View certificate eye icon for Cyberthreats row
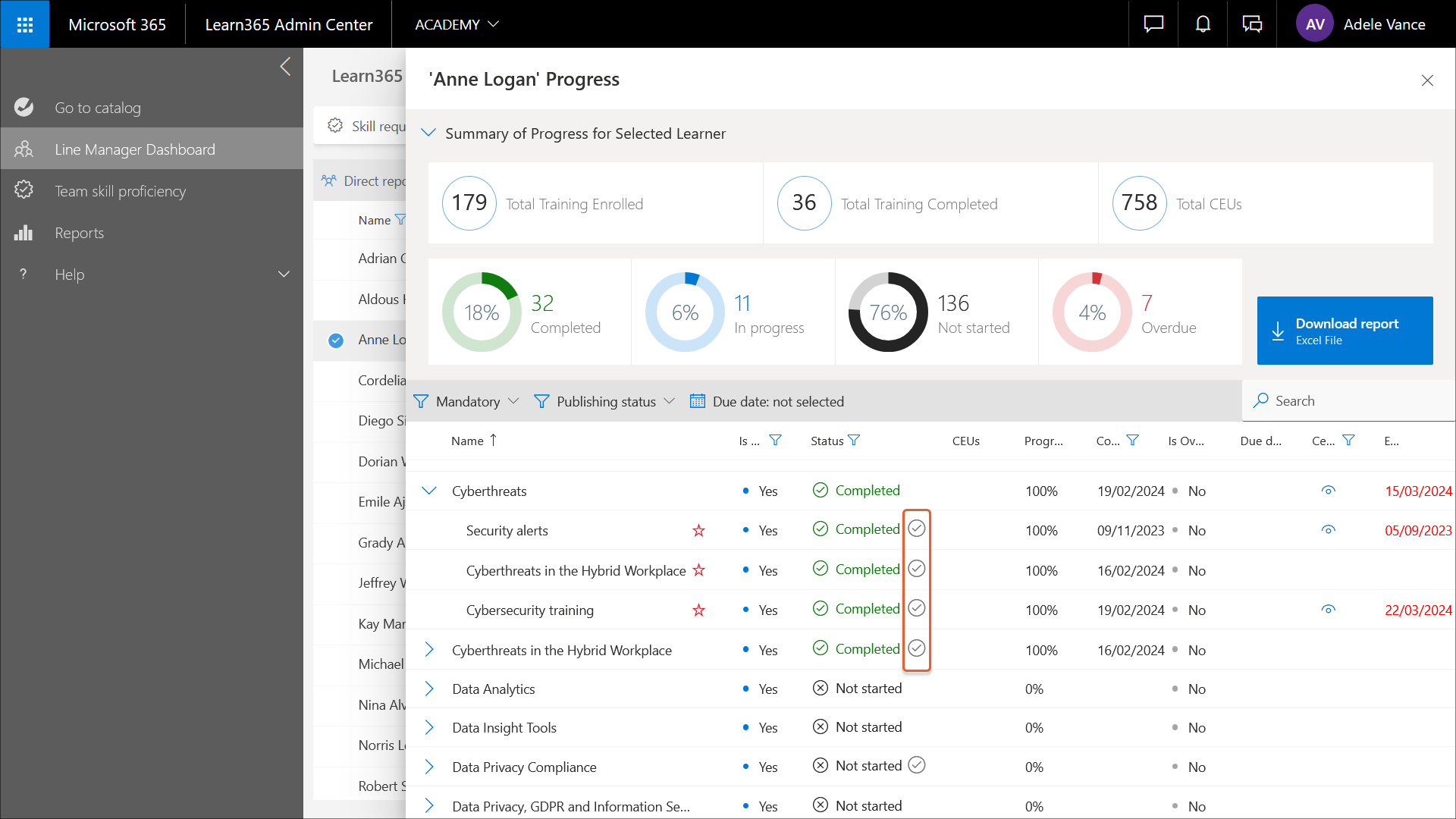Image resolution: width=1456 pixels, height=819 pixels. (x=1328, y=491)
